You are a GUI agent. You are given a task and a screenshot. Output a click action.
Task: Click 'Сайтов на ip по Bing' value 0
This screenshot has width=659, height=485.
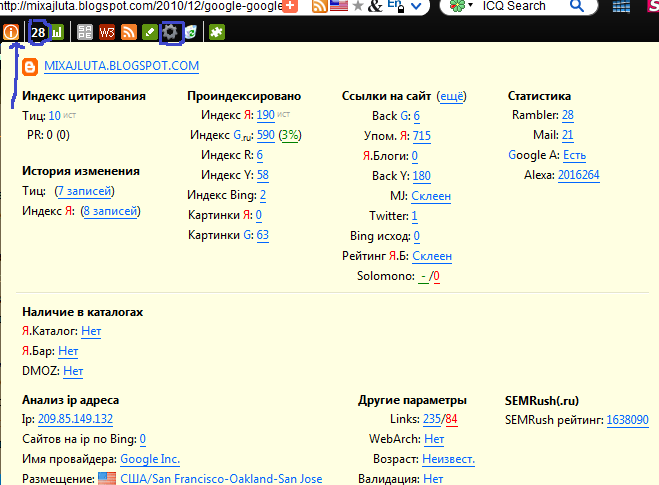tap(143, 439)
